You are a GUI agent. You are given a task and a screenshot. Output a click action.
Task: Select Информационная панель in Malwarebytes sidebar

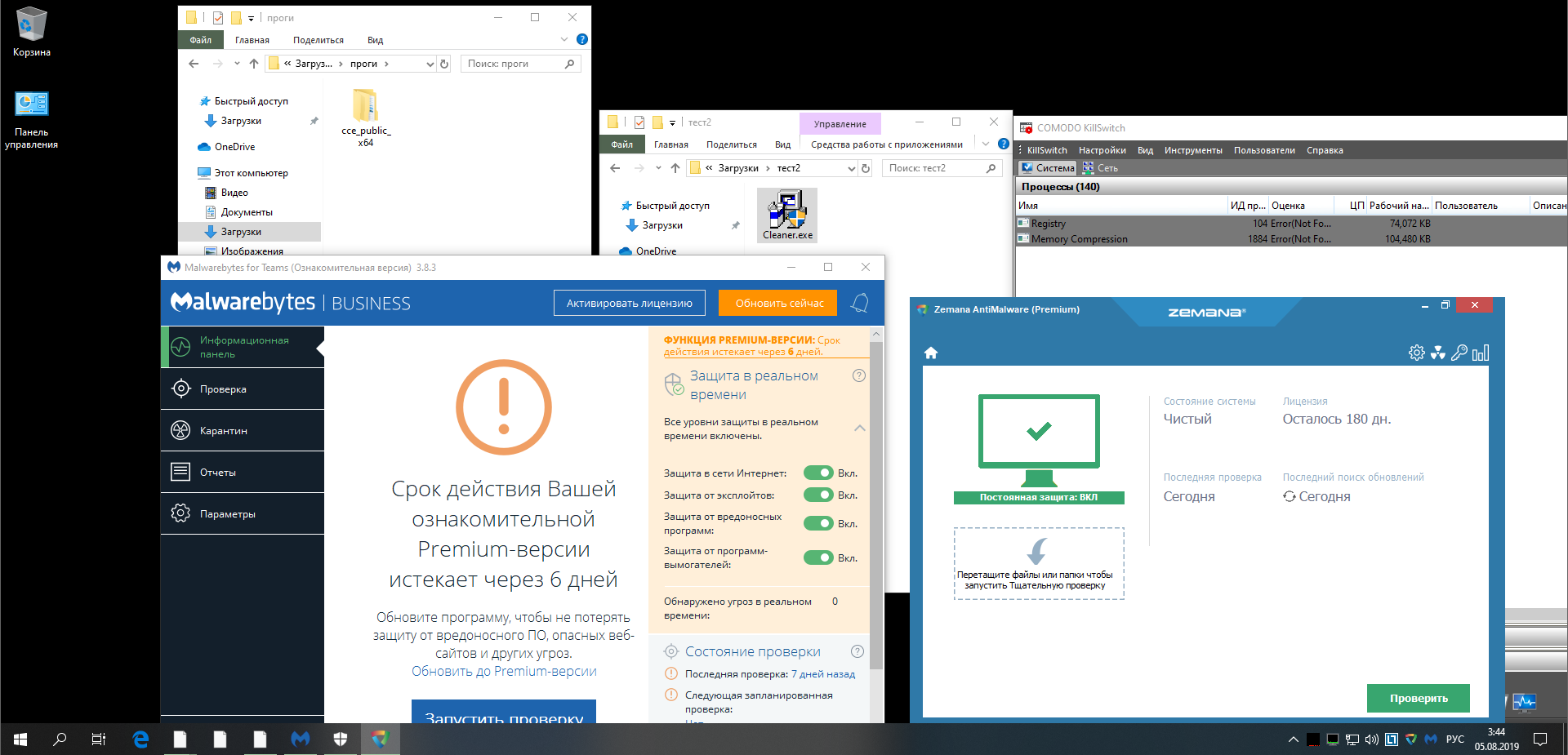pos(243,347)
